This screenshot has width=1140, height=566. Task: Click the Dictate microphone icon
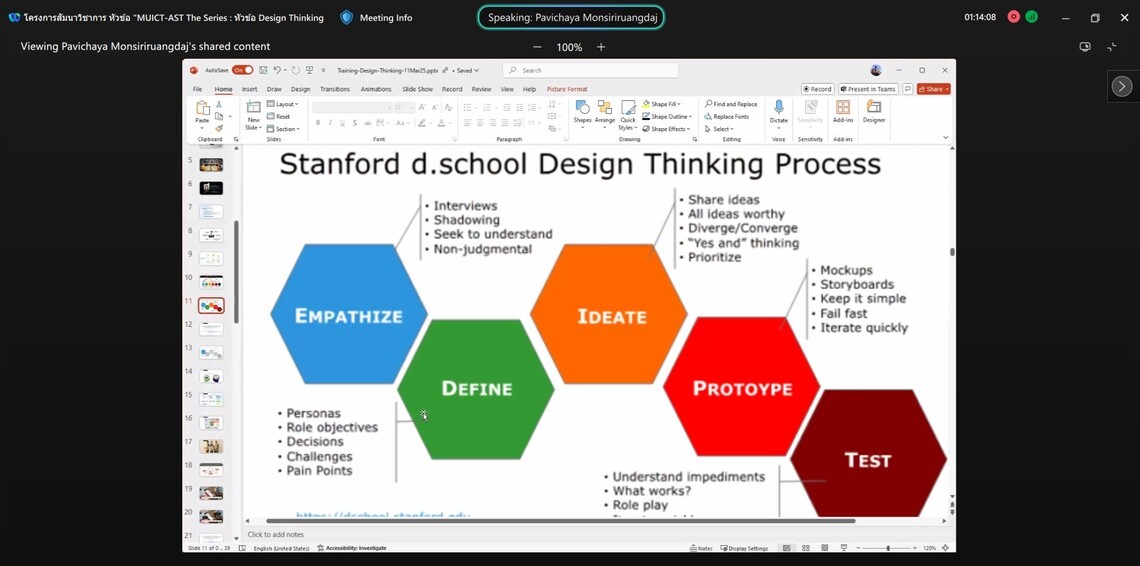pyautogui.click(x=778, y=108)
